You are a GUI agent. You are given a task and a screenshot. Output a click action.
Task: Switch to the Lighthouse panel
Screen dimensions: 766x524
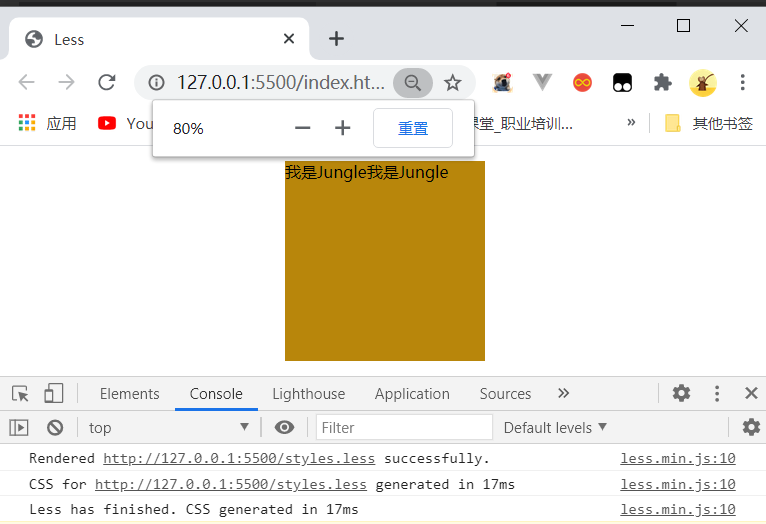(x=309, y=394)
